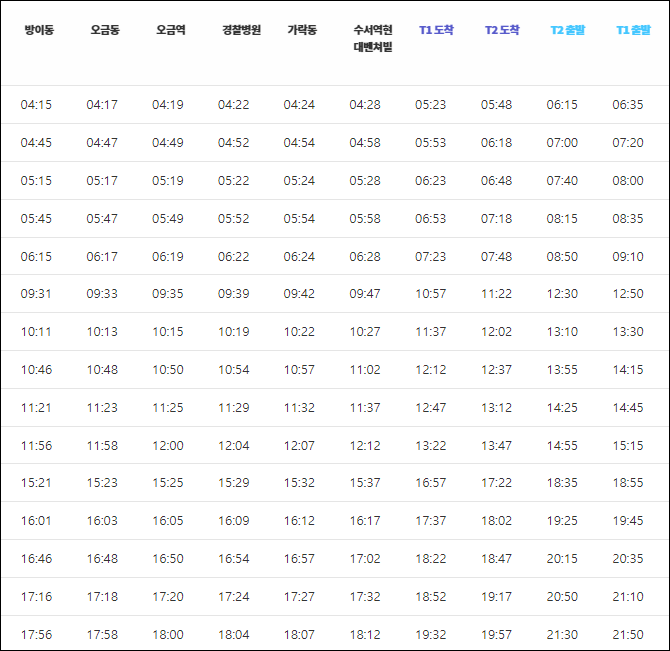Click the 10:19 cell in 경찰병원 column
This screenshot has width=670, height=651.
(233, 332)
